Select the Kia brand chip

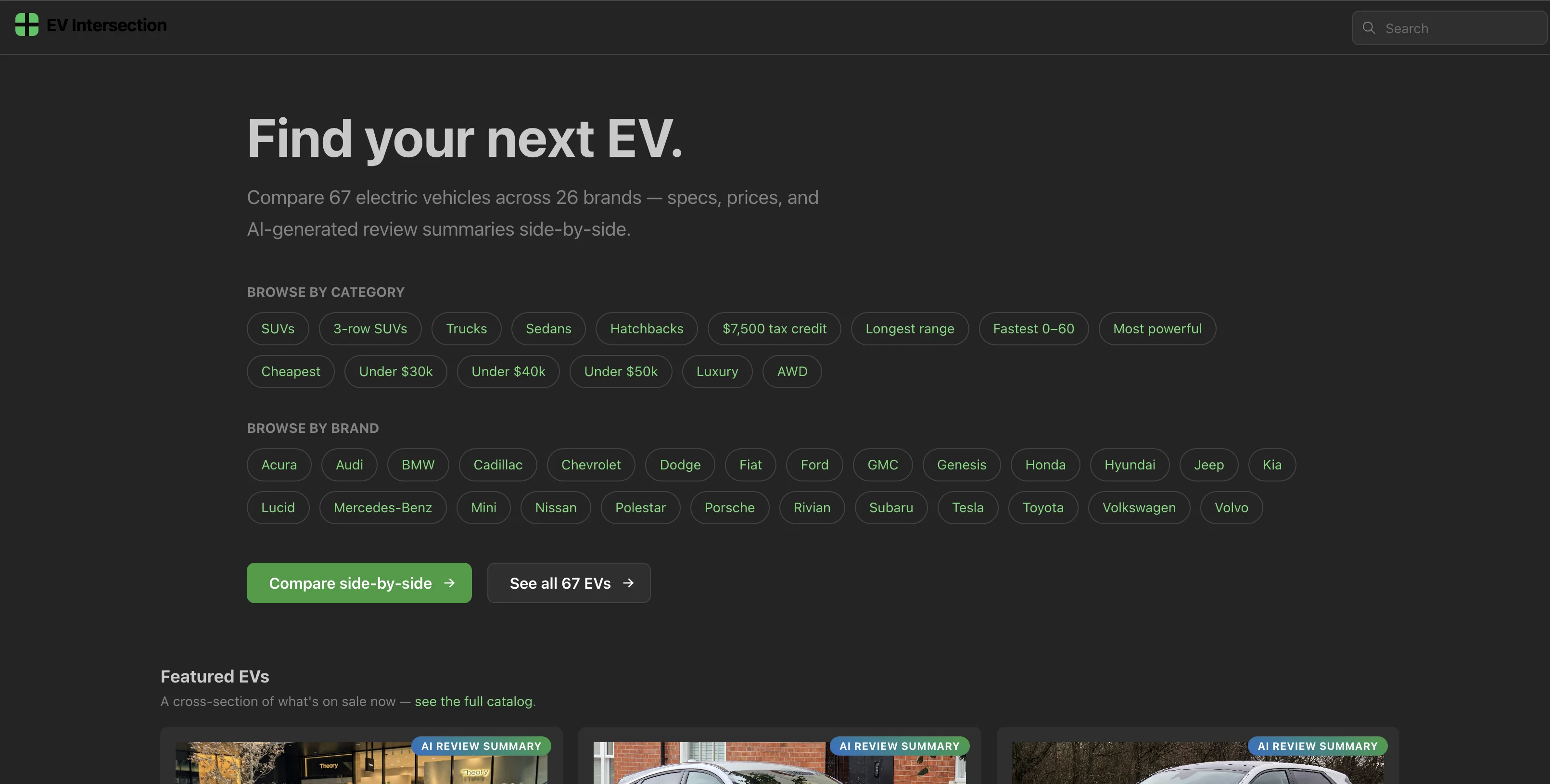point(1272,465)
